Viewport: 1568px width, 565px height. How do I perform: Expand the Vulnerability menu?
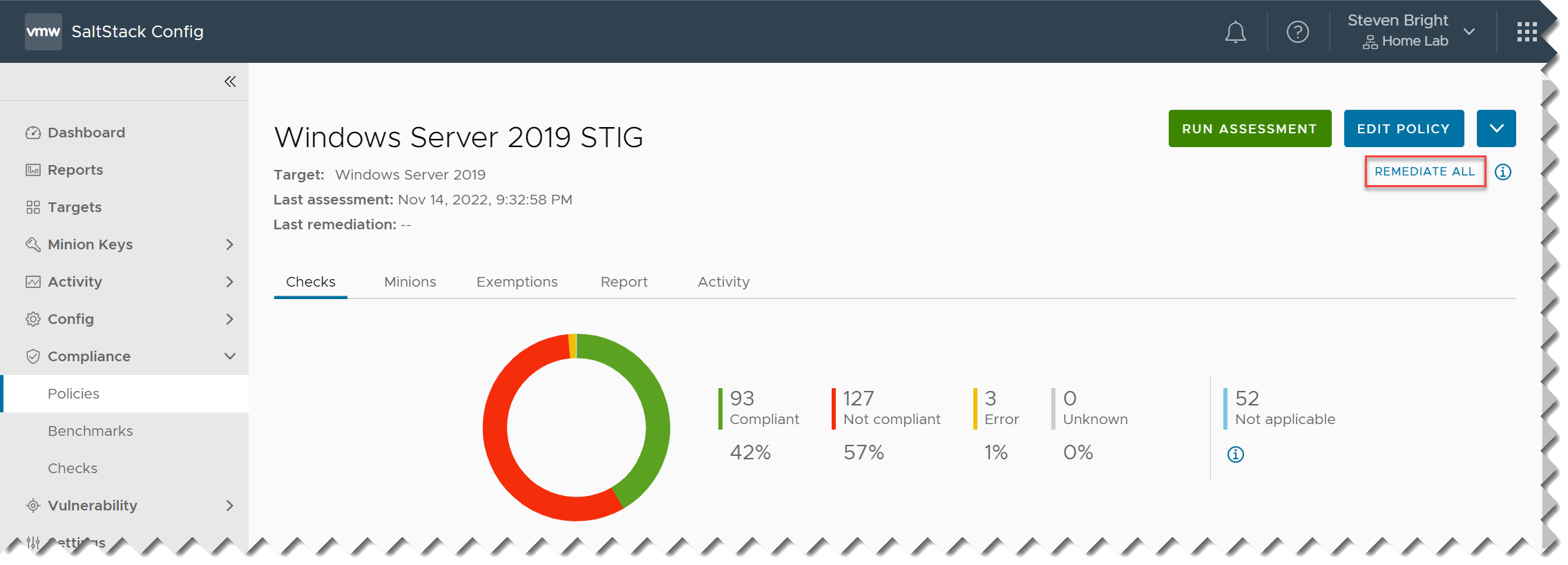229,506
